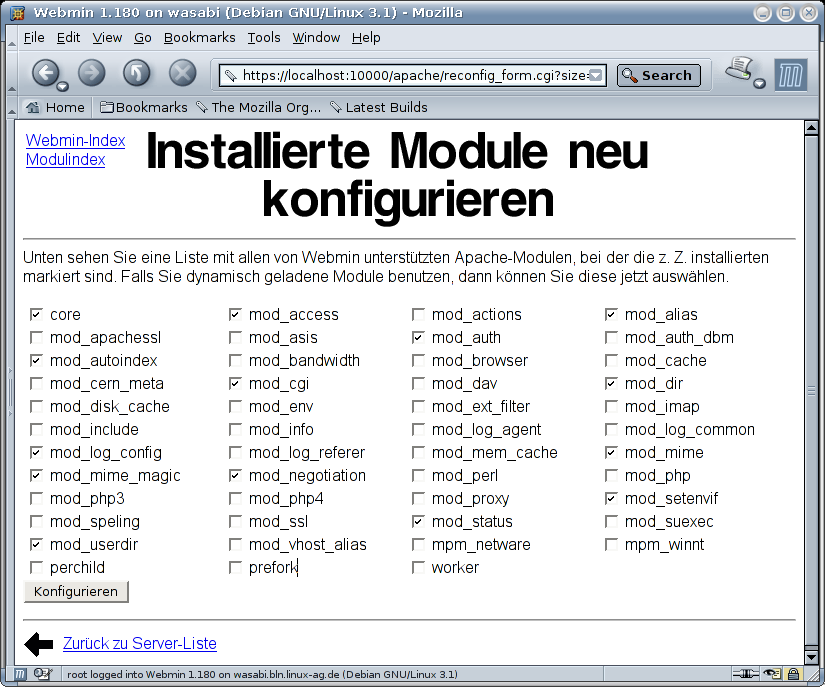Viewport: 825px width, 687px height.
Task: Open the Latest Builds bookmark
Action: 379,107
